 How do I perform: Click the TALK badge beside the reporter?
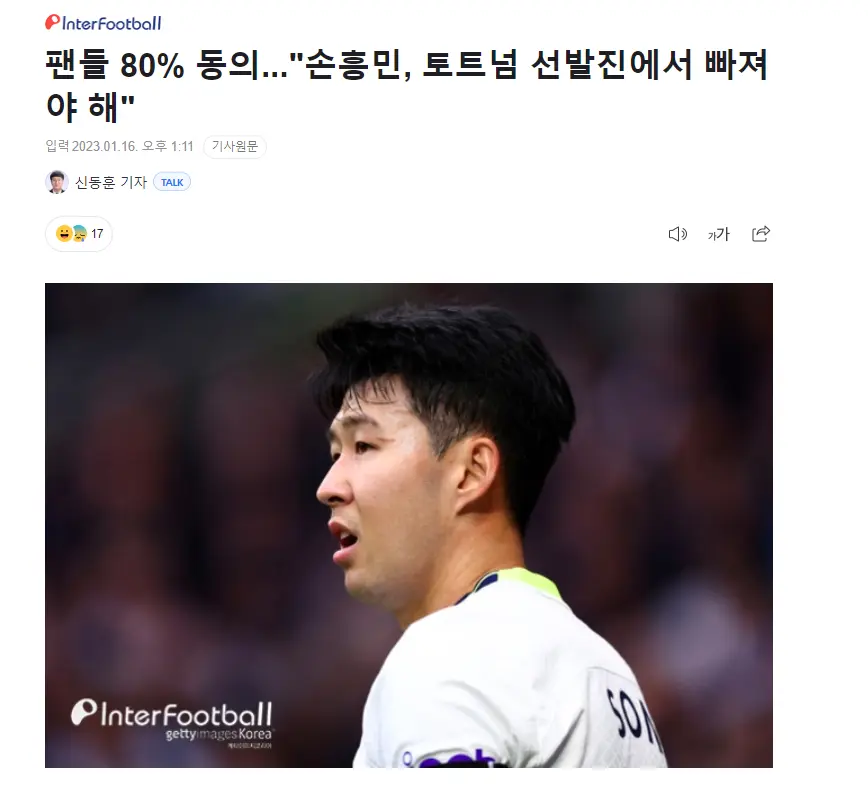coord(172,182)
